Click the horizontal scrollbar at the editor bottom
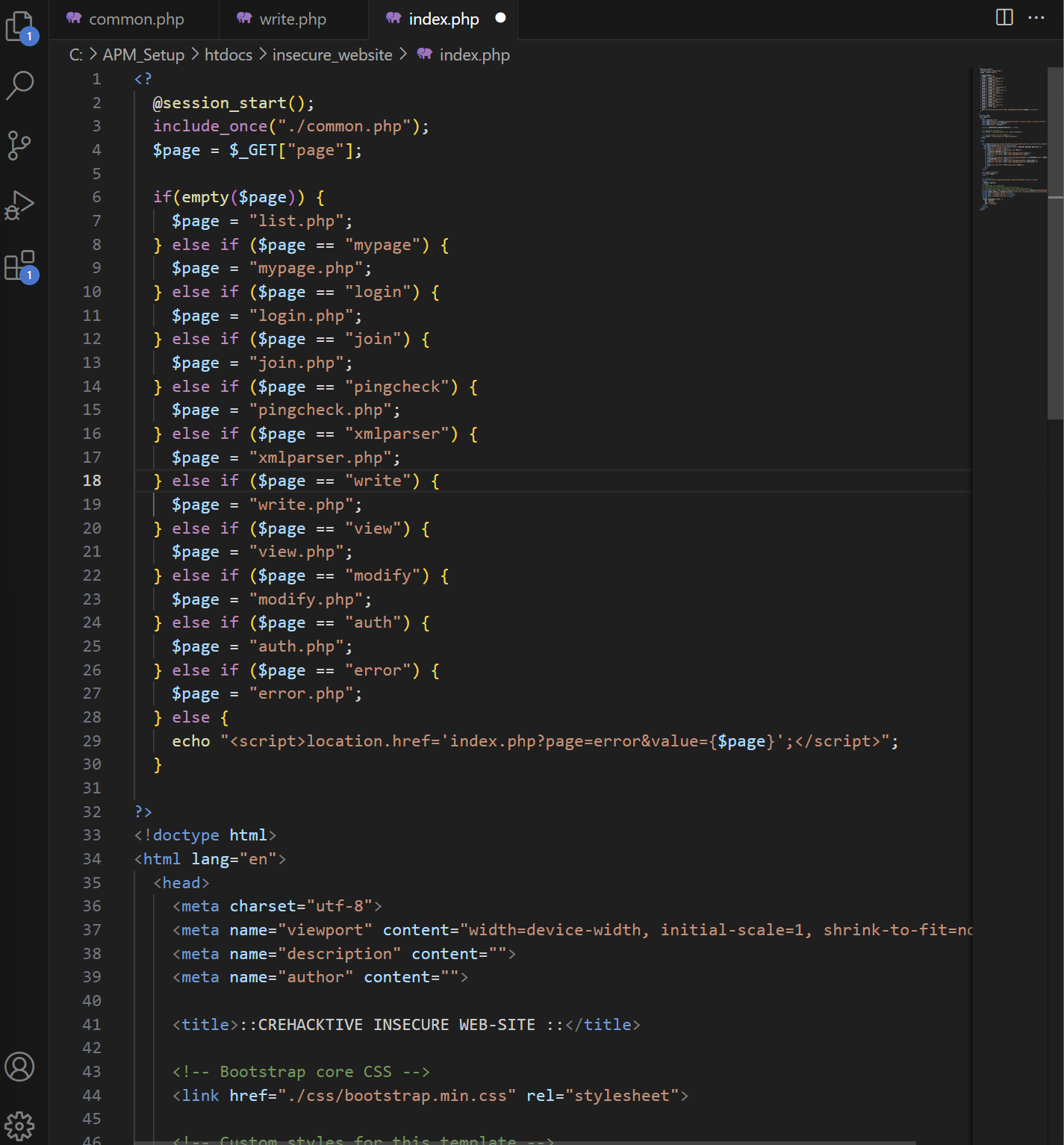 525,1142
